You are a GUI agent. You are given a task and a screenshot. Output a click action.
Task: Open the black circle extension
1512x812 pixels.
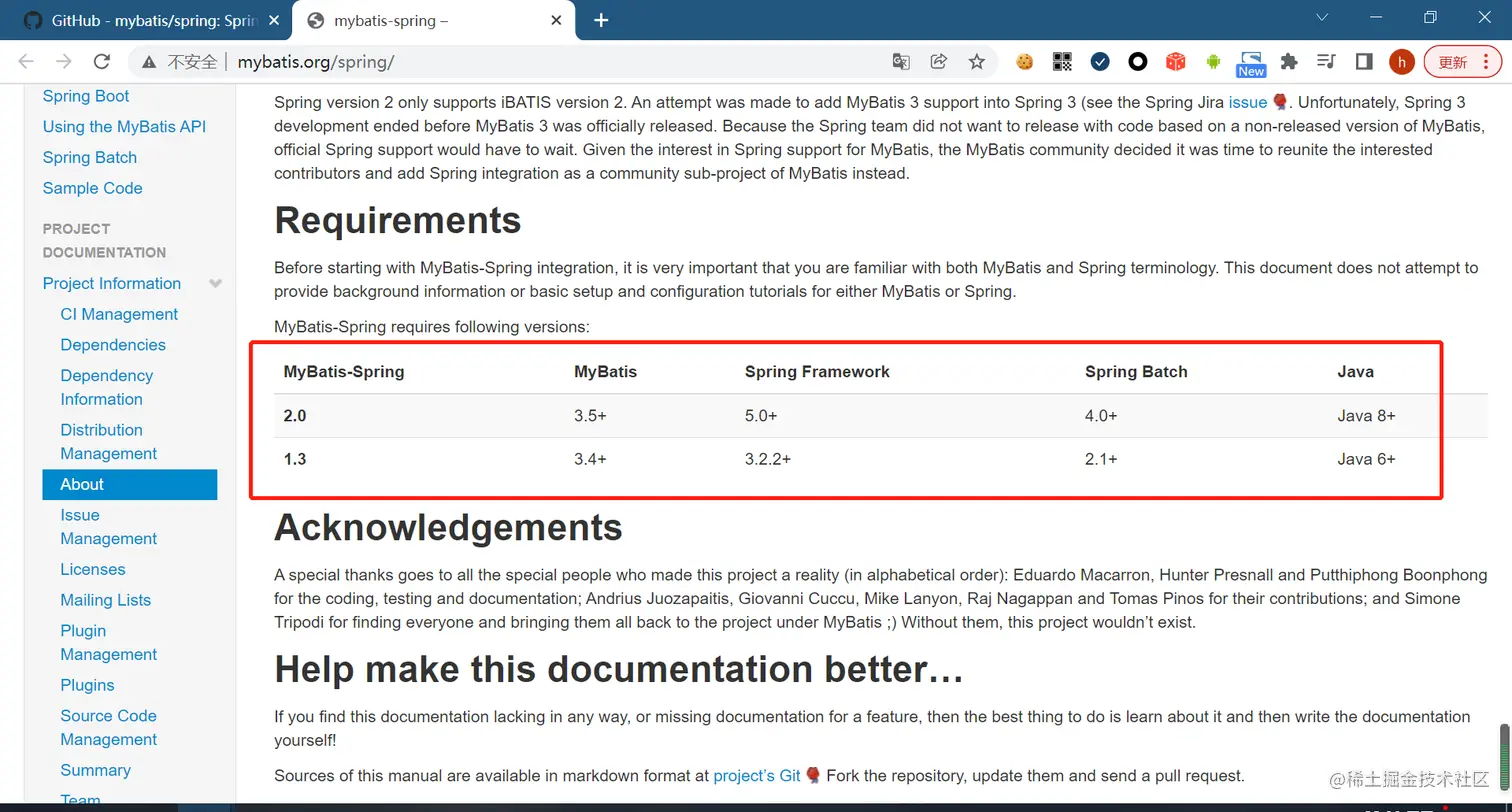[1138, 62]
